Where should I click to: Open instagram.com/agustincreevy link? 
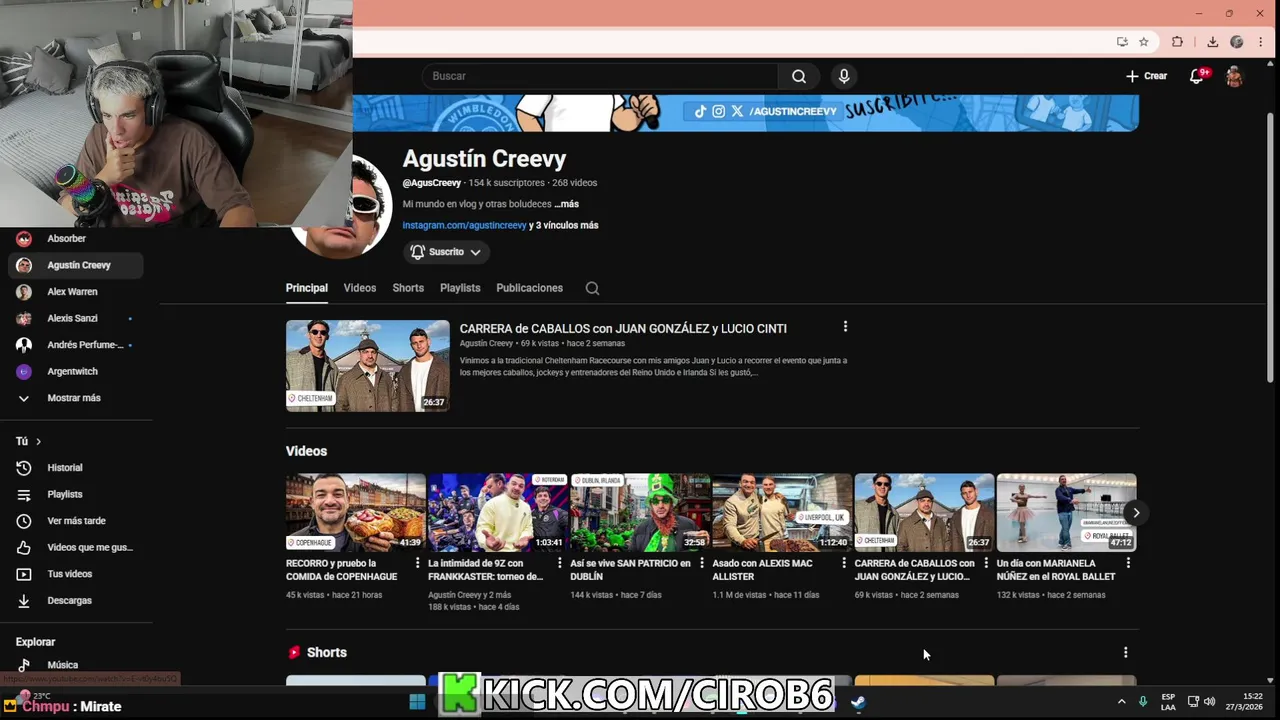pos(464,225)
